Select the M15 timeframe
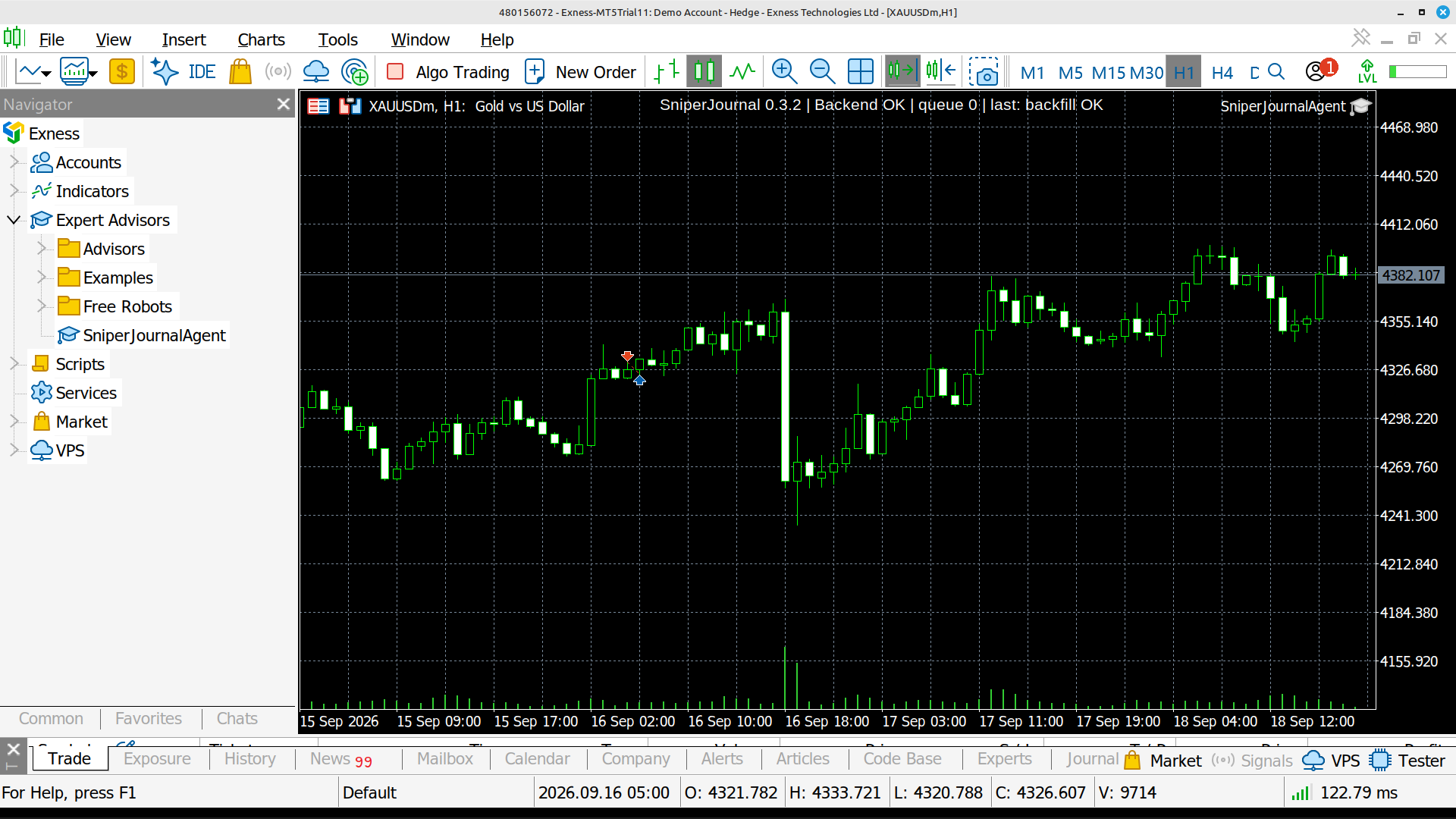1456x819 pixels. pos(1109,73)
